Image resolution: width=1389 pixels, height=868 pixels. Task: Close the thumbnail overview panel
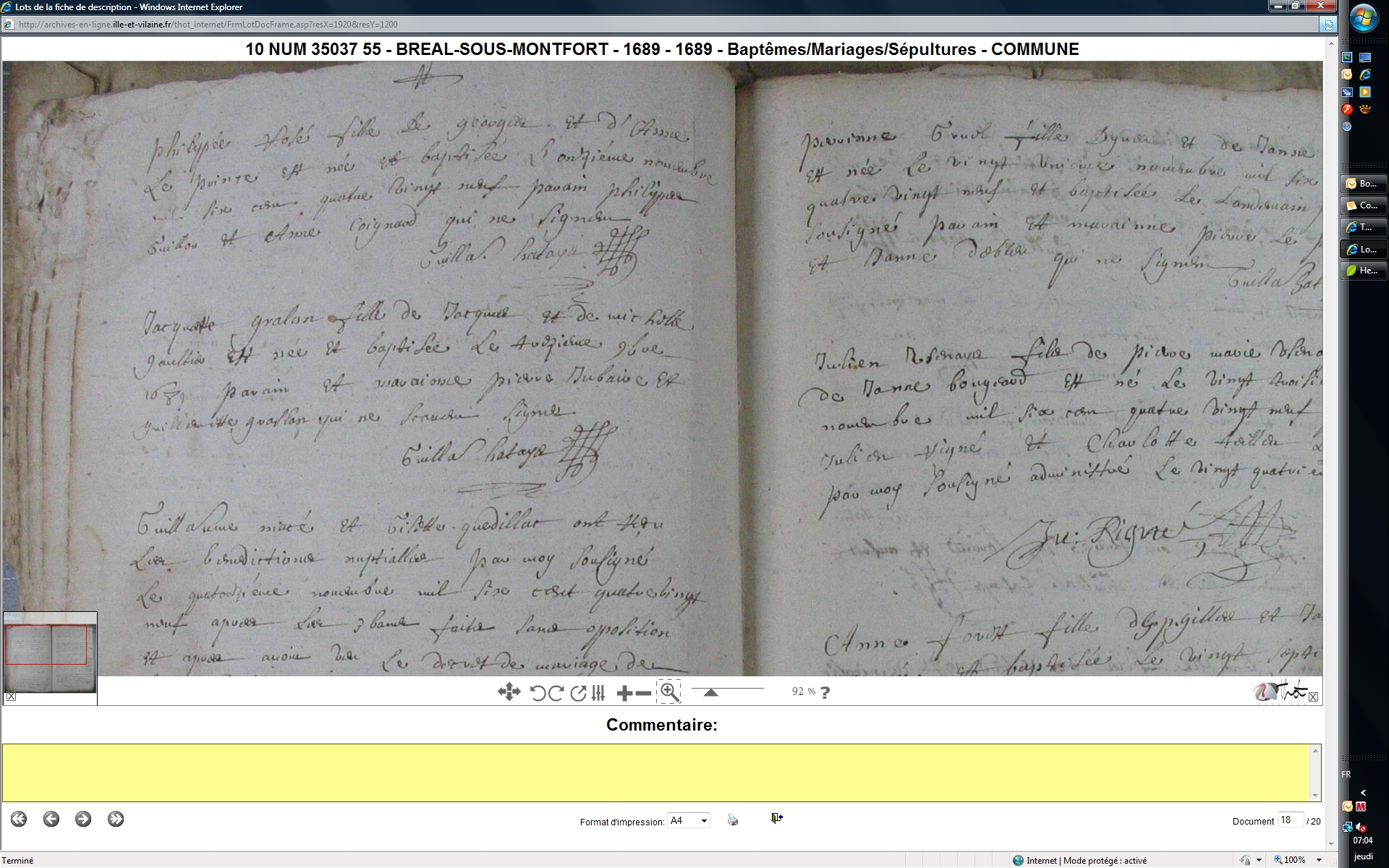pos(11,697)
